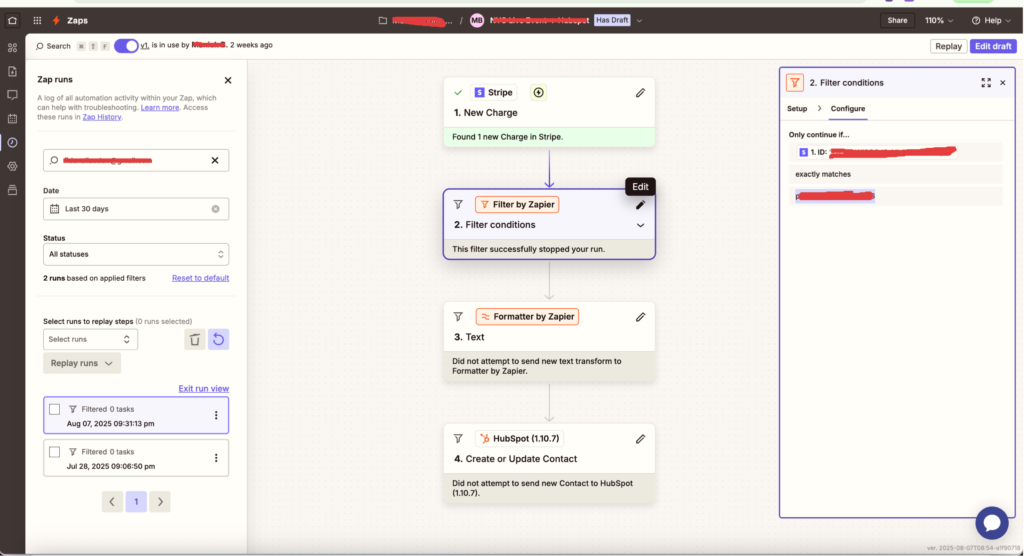
Task: Go to next page of runs
Action: tap(160, 502)
